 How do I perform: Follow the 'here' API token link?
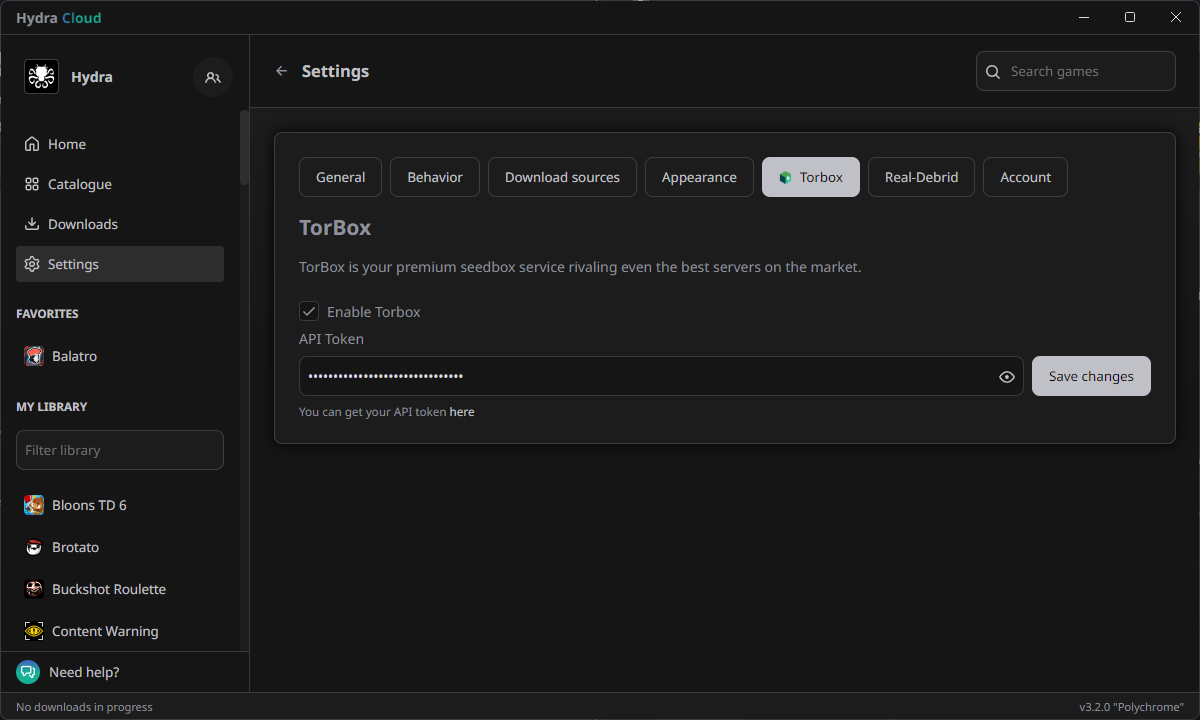[462, 412]
